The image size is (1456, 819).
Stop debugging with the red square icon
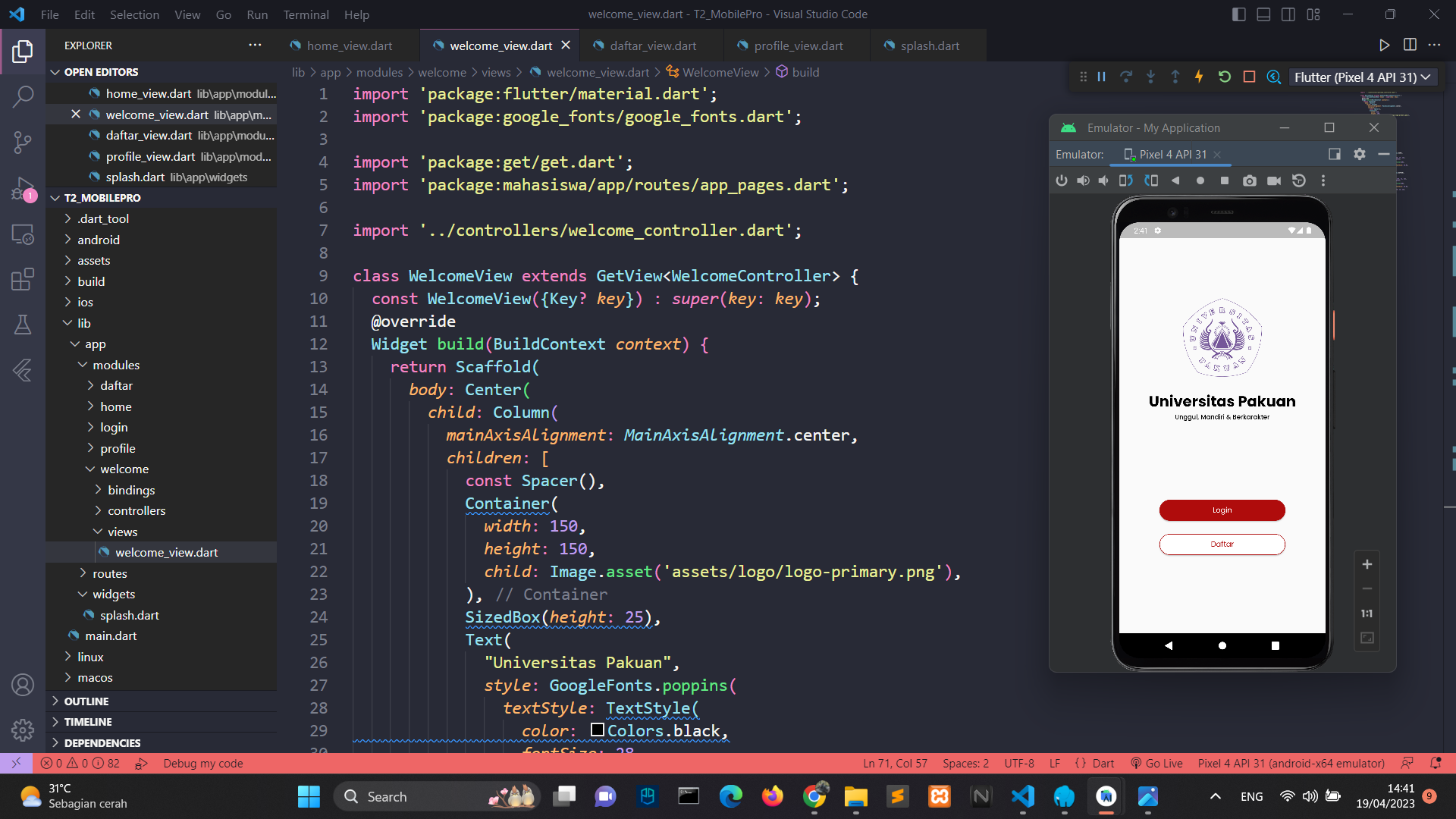(x=1249, y=77)
